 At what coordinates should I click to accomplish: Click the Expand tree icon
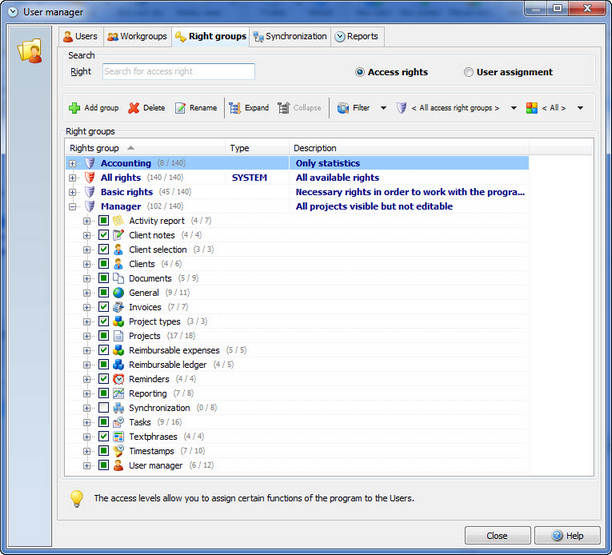[x=235, y=108]
